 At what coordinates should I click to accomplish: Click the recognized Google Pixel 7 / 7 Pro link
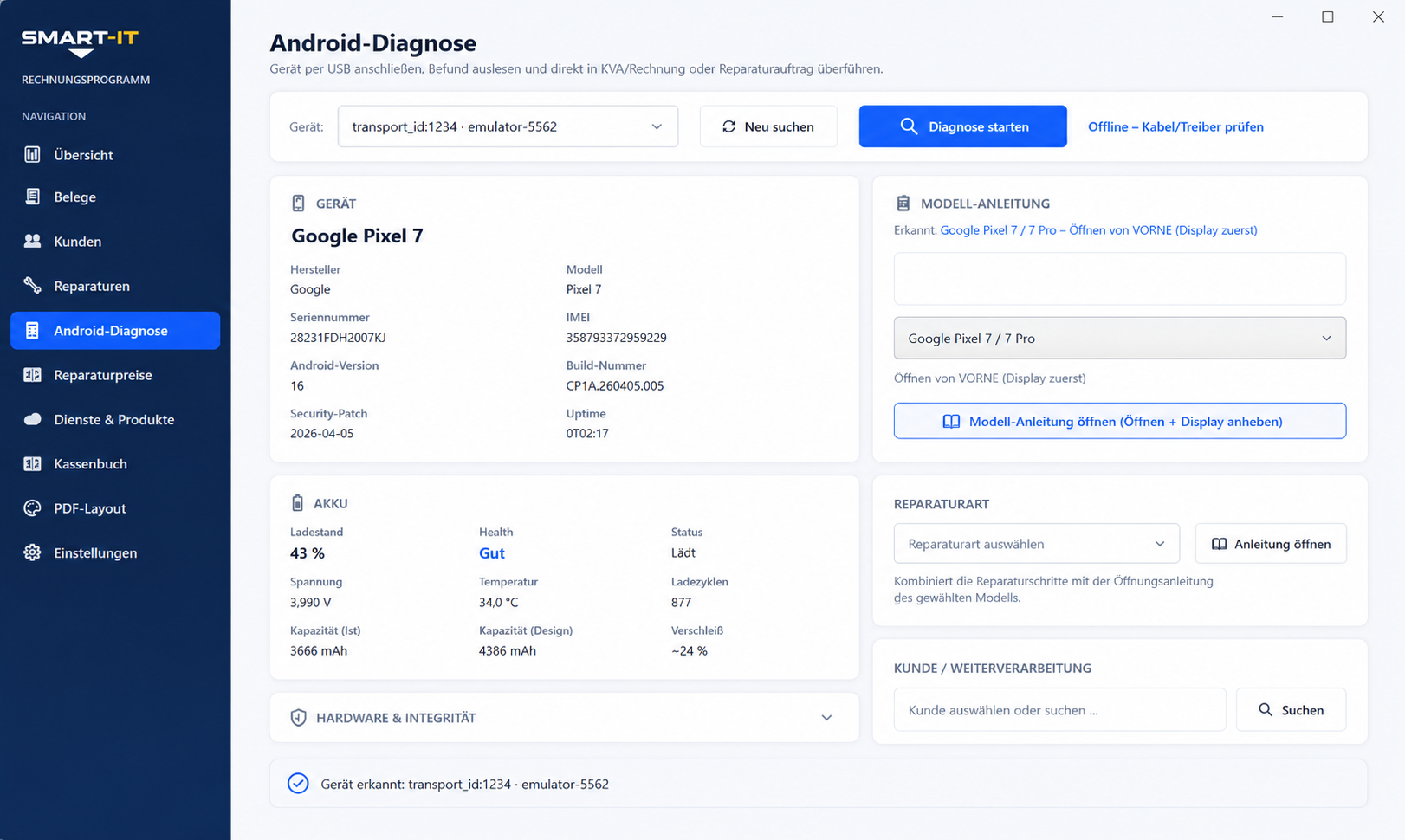click(1098, 229)
